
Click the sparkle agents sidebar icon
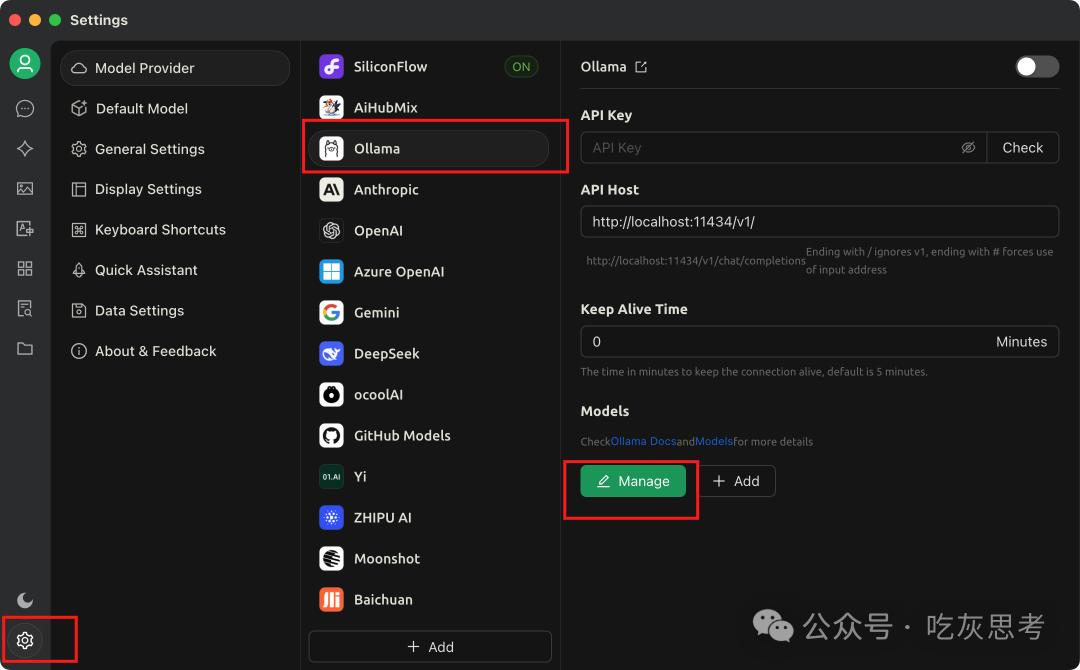point(25,149)
